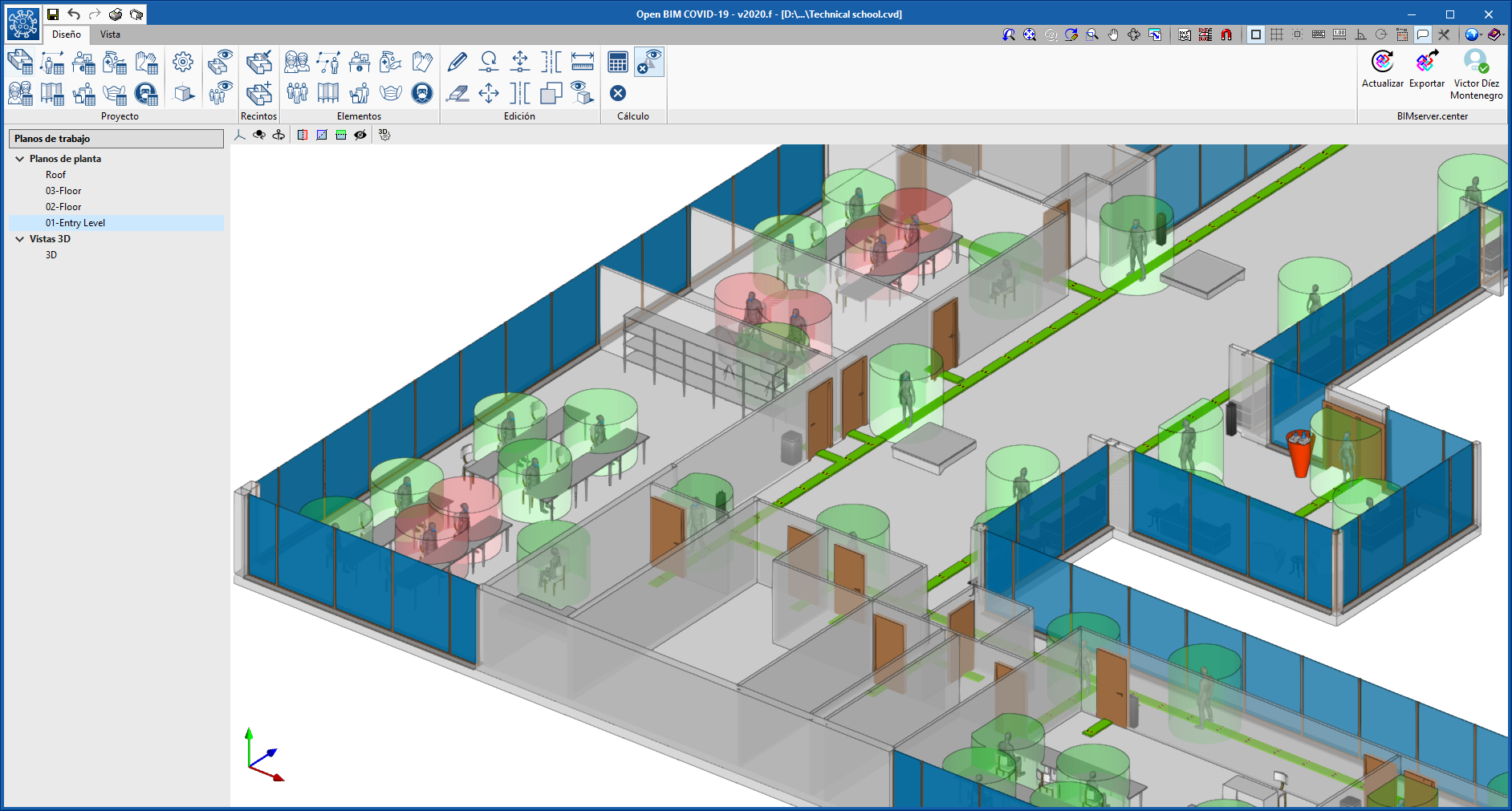The width and height of the screenshot is (1512, 811).
Task: Select the pencil edit tool in Edición
Action: coord(457,61)
